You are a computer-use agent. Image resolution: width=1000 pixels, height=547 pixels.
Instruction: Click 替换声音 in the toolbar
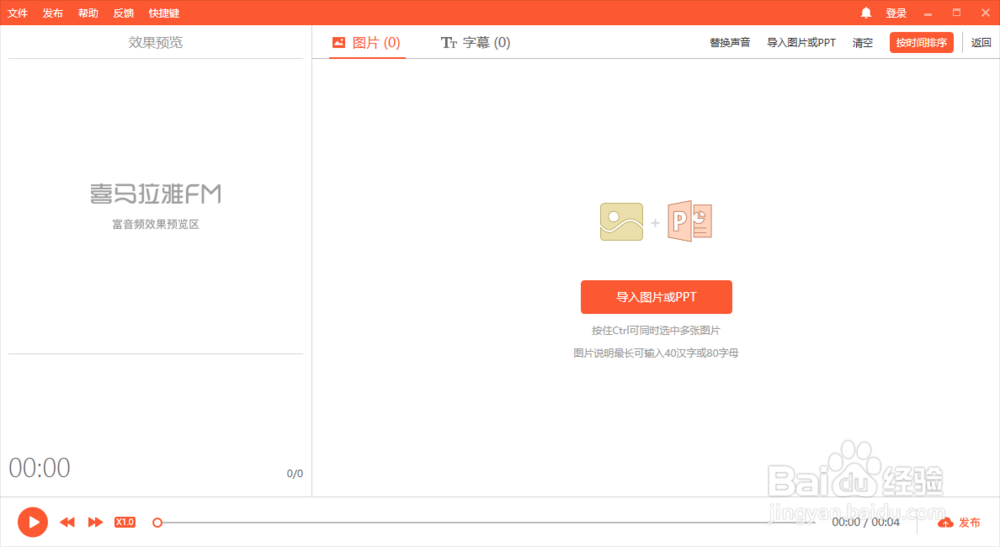click(730, 43)
